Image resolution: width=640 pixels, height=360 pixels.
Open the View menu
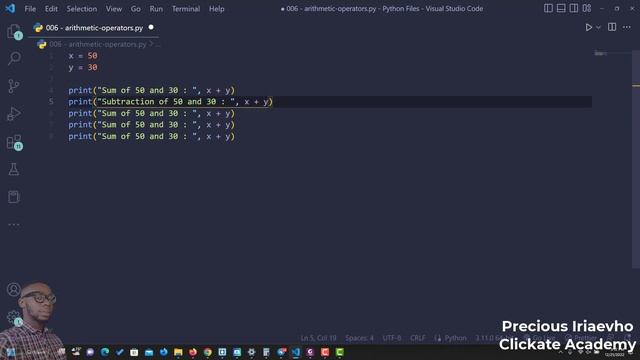click(x=114, y=9)
